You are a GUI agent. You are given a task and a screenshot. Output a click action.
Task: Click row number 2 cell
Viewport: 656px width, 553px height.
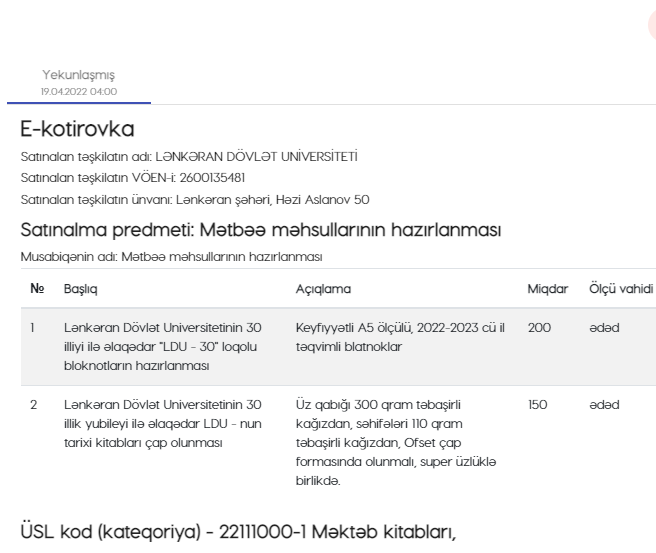[x=33, y=405]
